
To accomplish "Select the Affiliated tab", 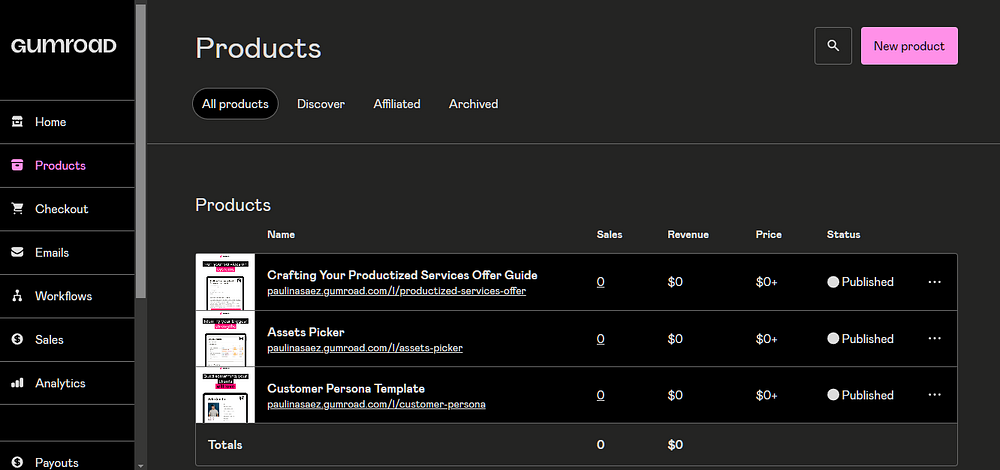I will pos(397,104).
